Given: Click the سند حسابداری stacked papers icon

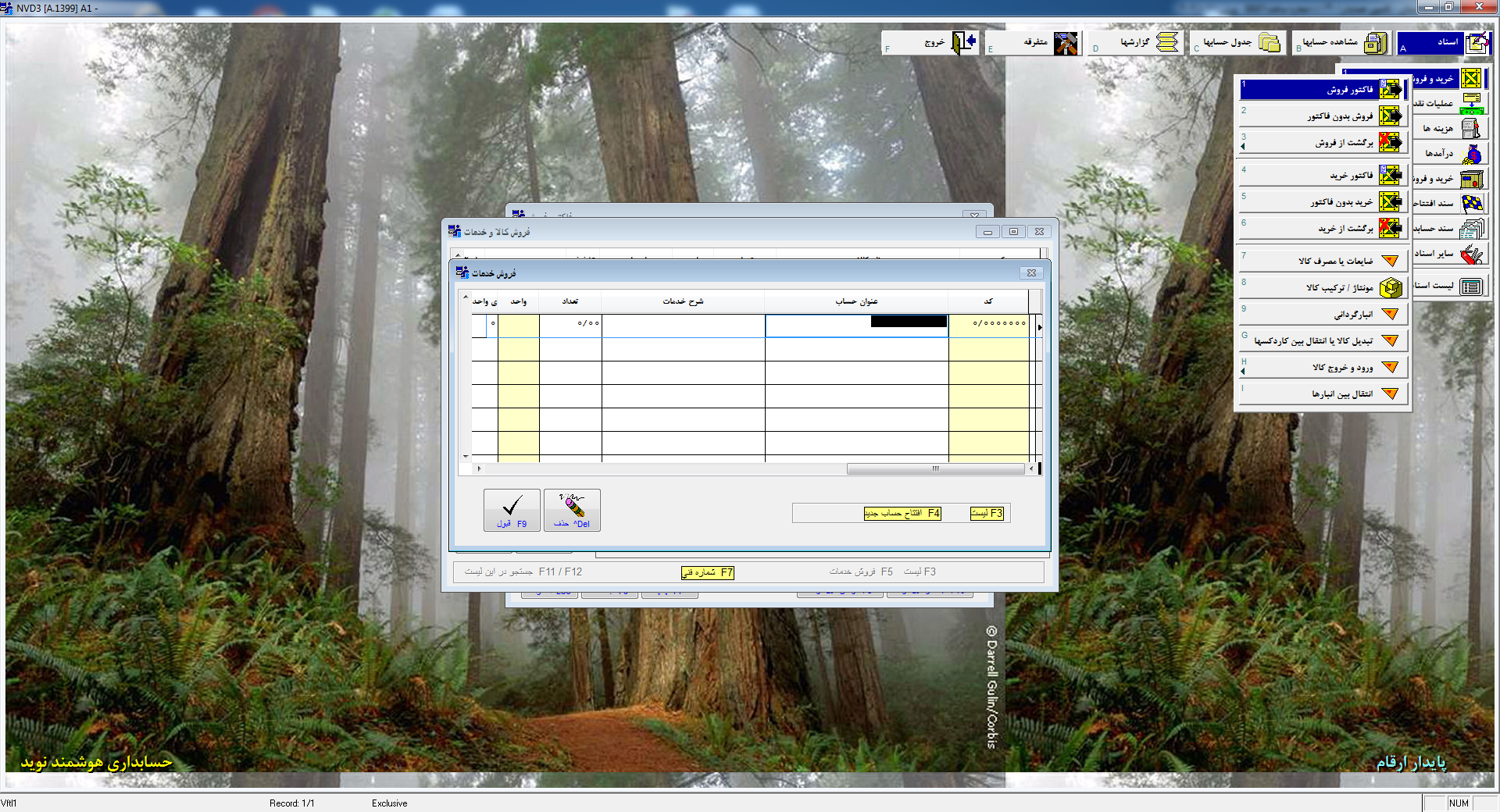Looking at the screenshot, I should [x=1472, y=229].
